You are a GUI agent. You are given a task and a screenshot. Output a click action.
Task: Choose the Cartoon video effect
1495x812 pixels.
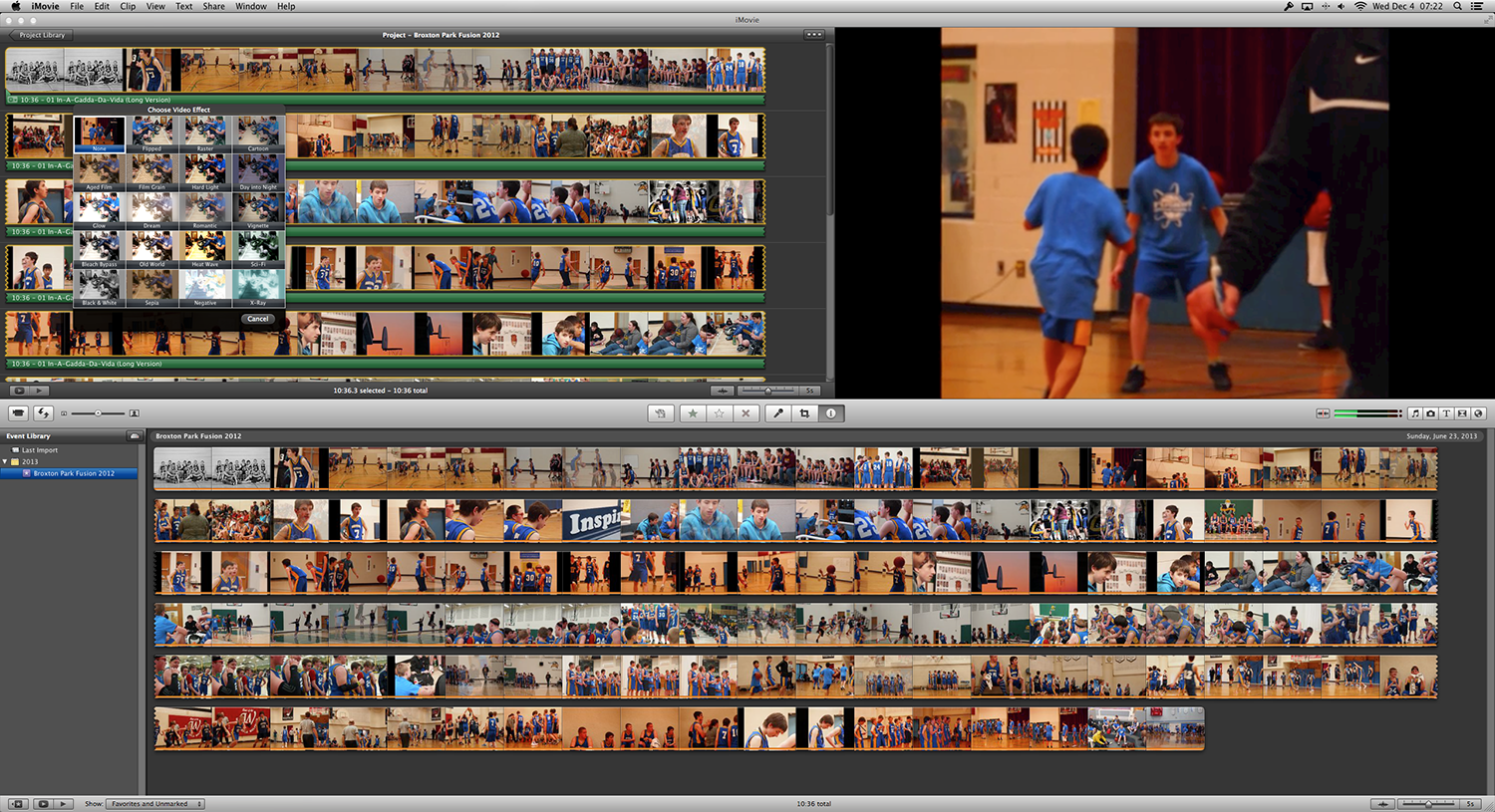[x=258, y=134]
